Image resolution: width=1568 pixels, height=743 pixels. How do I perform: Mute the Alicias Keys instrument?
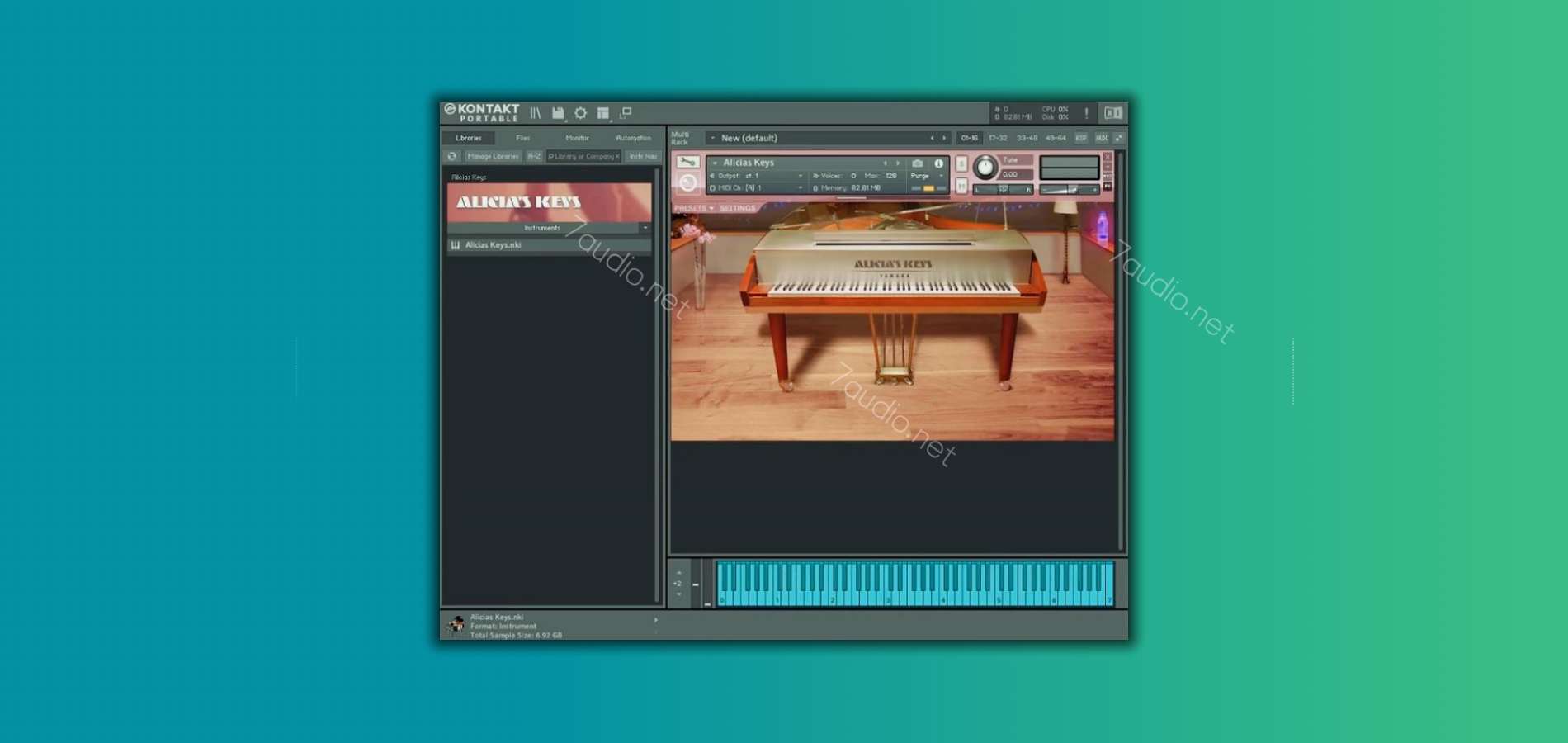[961, 187]
